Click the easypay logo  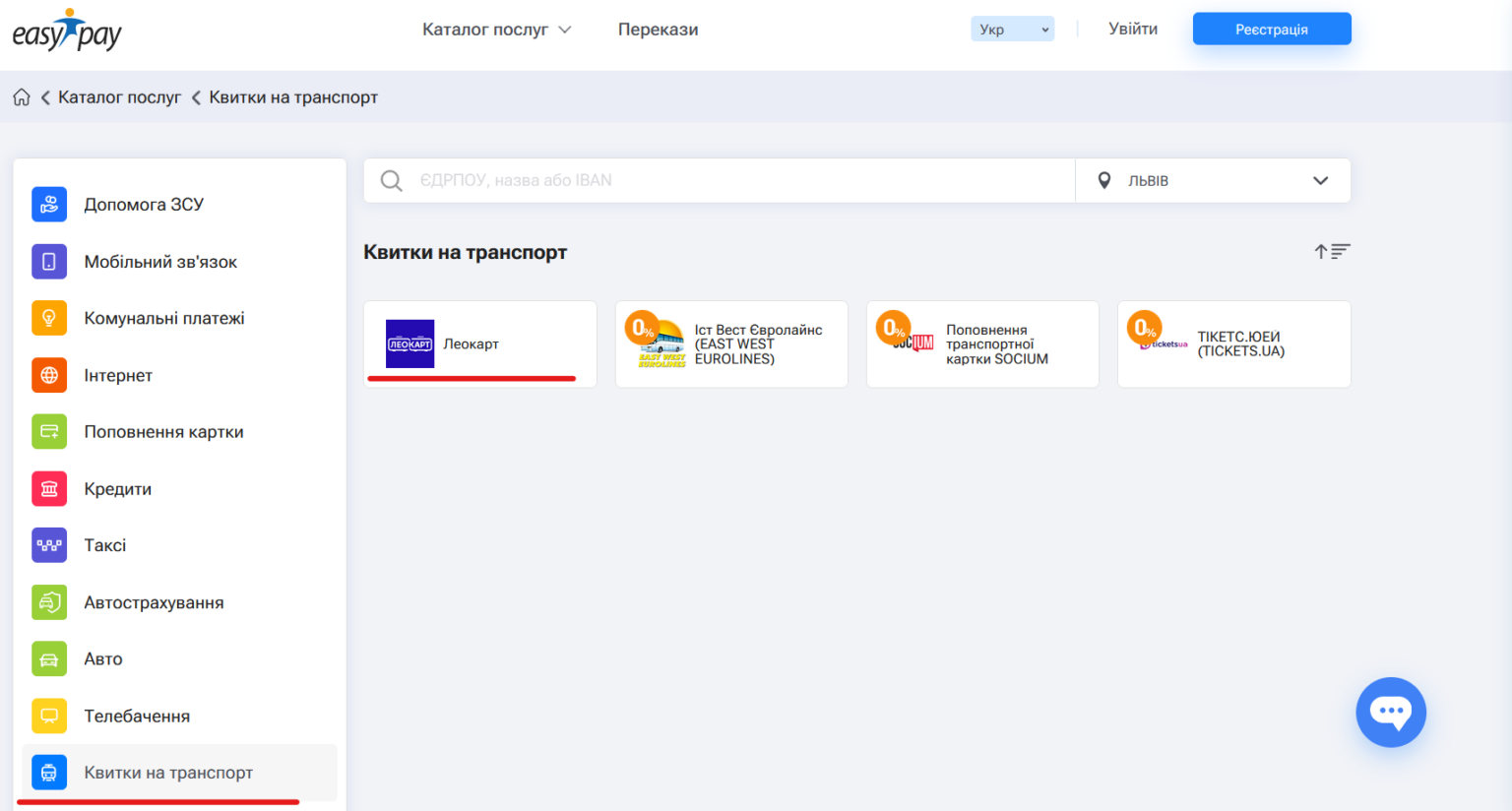coord(67,31)
